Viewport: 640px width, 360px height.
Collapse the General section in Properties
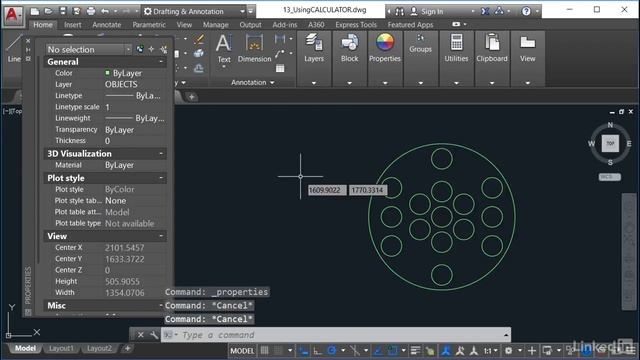coord(161,62)
